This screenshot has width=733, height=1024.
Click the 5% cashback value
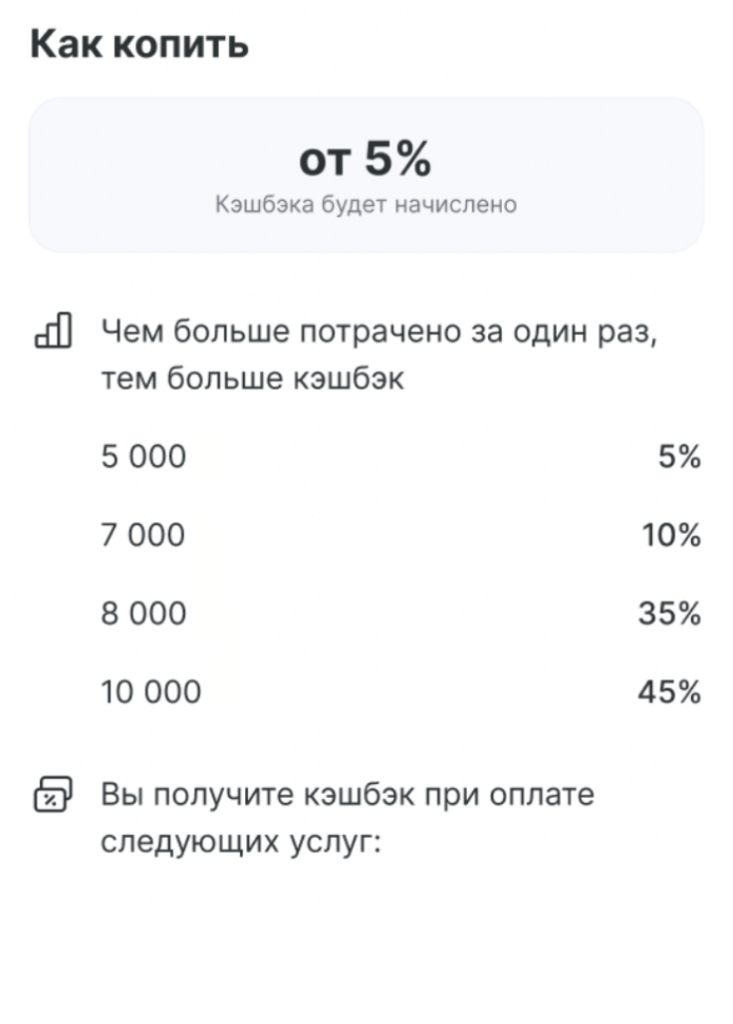pyautogui.click(x=679, y=458)
